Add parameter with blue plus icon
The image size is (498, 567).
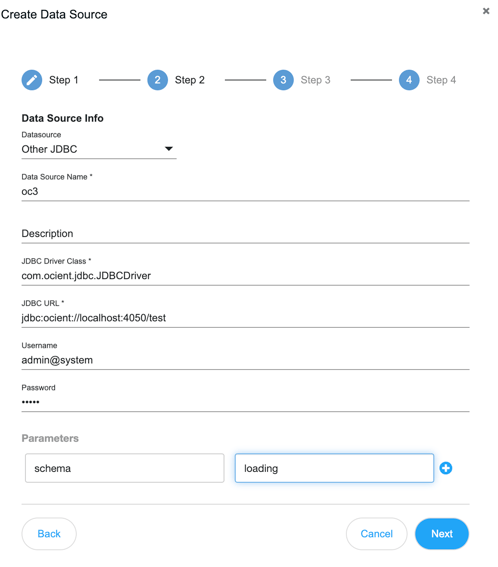pos(446,468)
